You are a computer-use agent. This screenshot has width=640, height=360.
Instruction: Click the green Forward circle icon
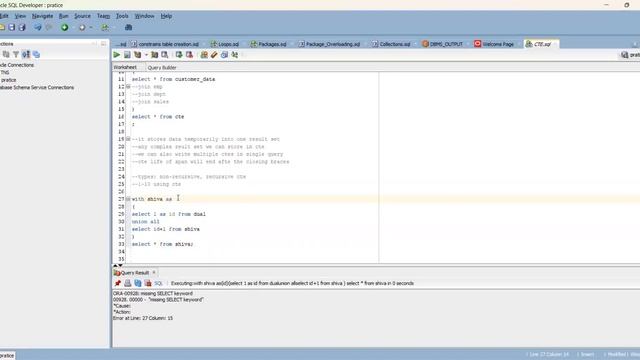coord(64,27)
